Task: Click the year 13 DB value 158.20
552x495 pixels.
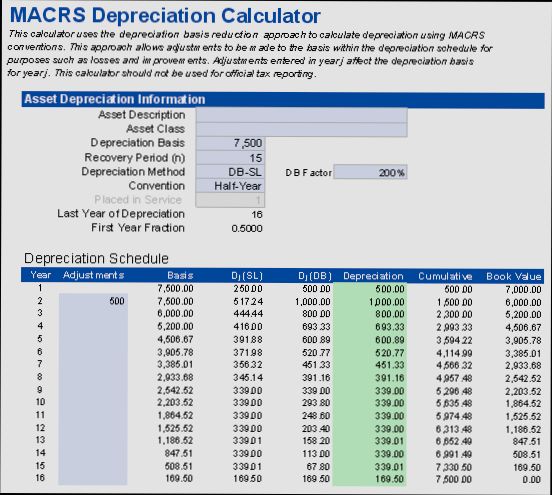Action: (x=316, y=441)
